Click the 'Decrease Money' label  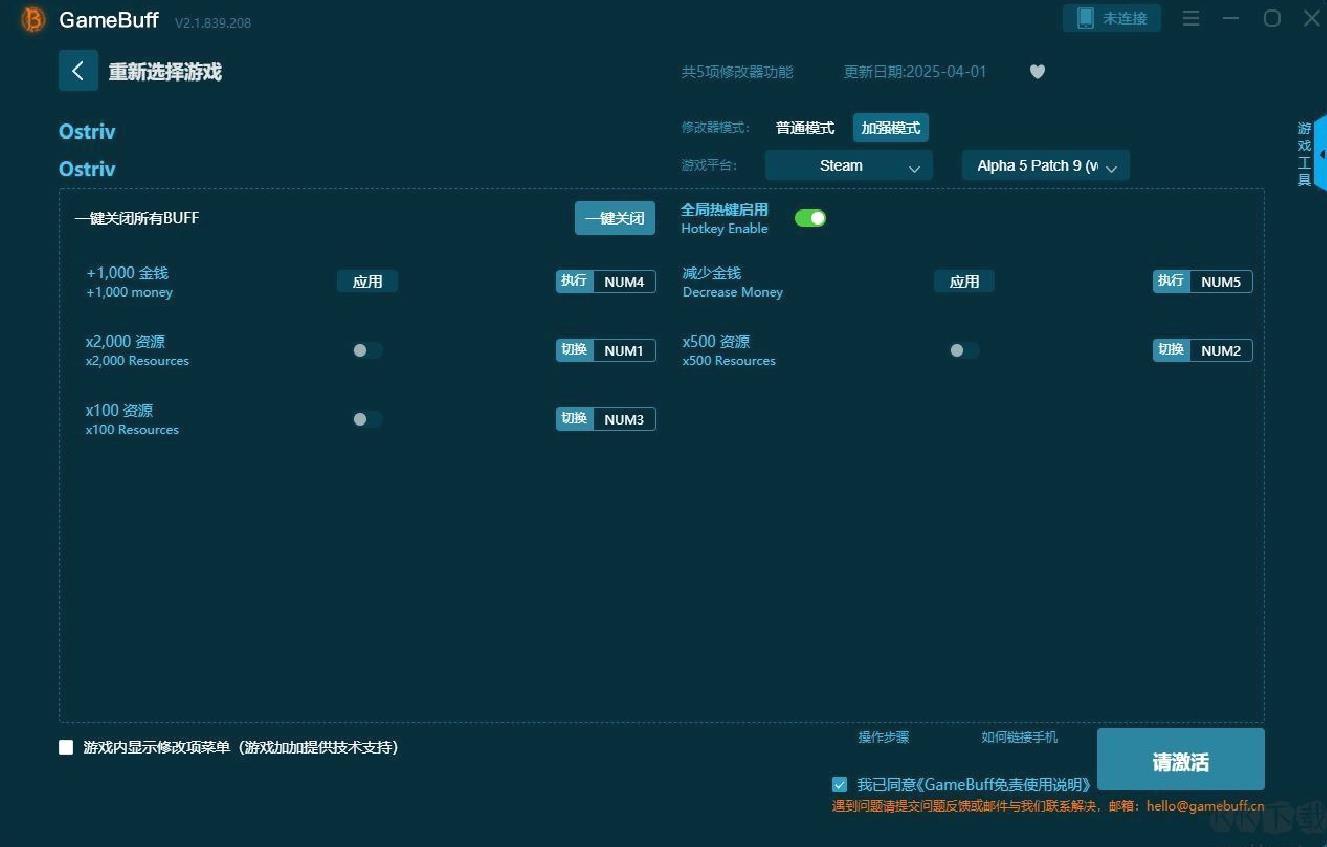click(733, 293)
